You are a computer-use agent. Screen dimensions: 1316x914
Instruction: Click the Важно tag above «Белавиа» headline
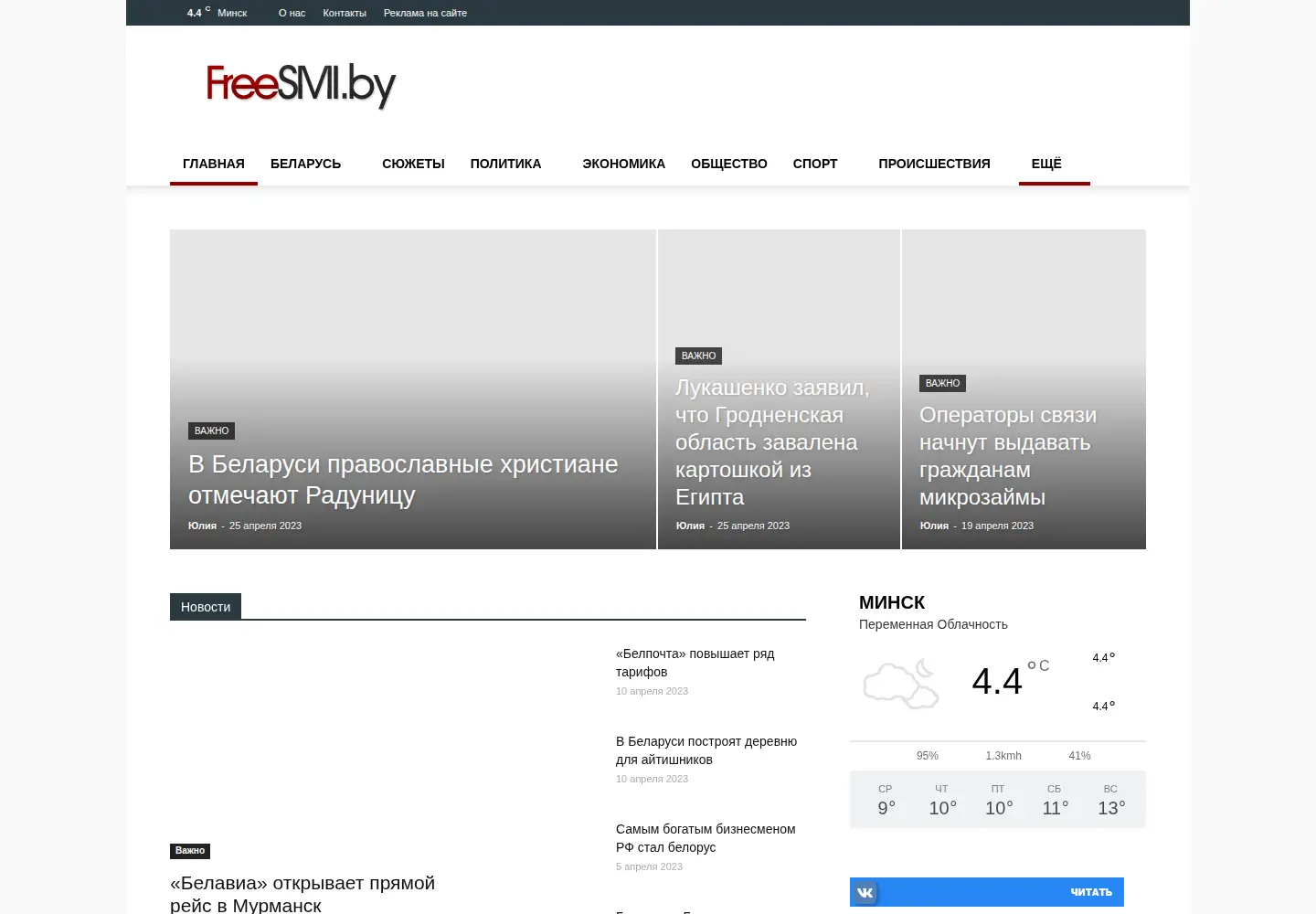click(190, 851)
